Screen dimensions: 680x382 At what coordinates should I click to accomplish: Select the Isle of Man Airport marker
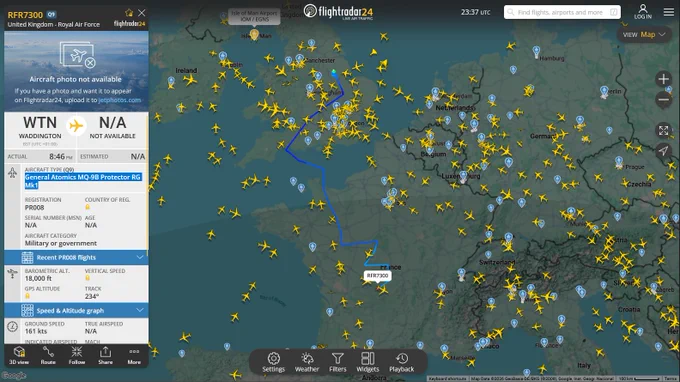[254, 34]
